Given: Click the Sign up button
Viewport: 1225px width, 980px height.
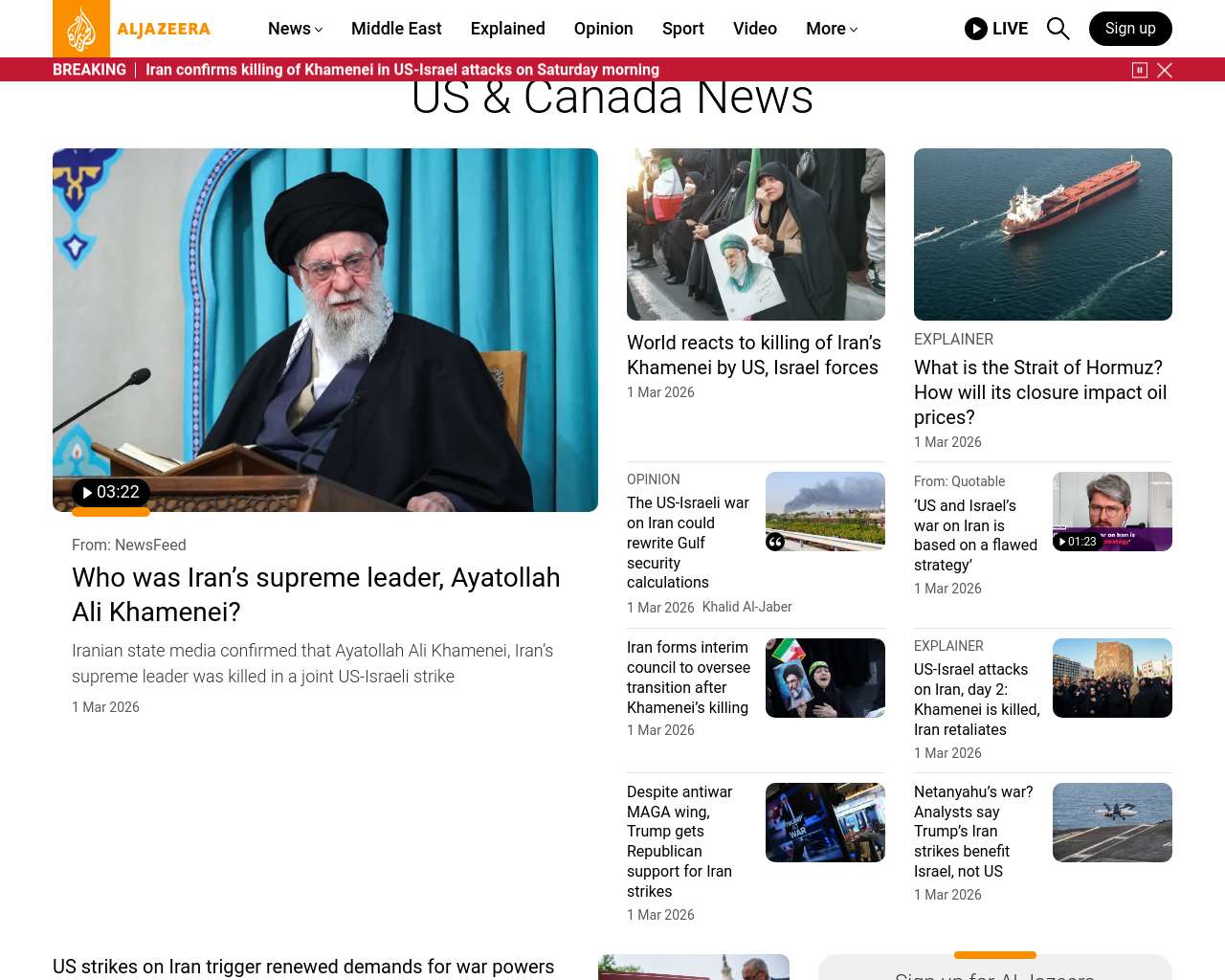Looking at the screenshot, I should [1130, 29].
